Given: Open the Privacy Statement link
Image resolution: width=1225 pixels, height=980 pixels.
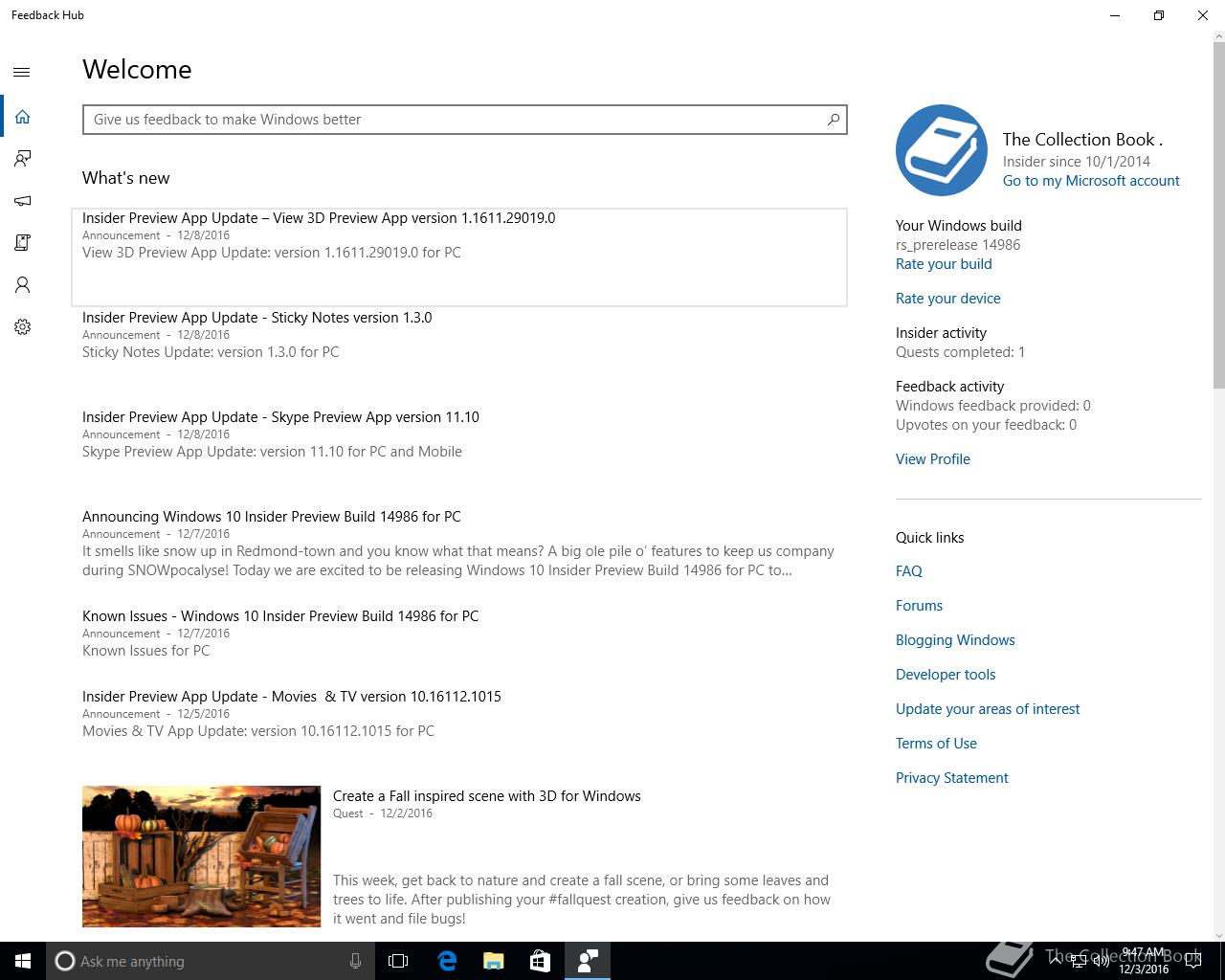Looking at the screenshot, I should [952, 778].
